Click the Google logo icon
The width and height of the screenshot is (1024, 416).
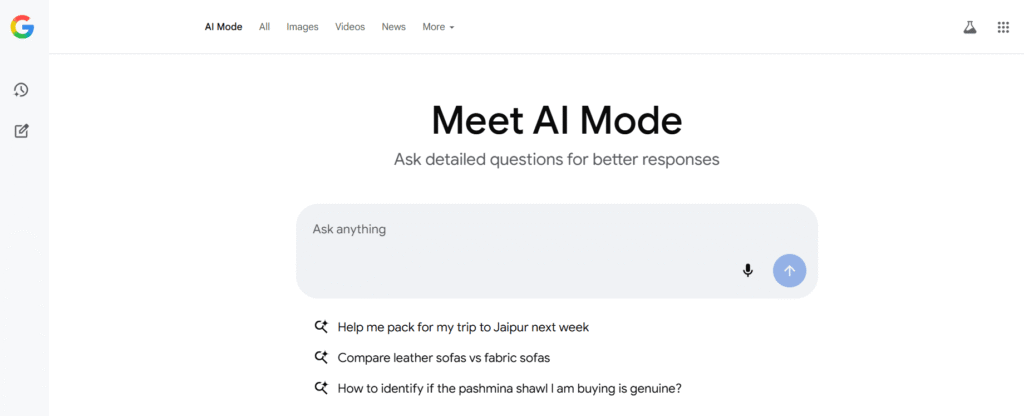pos(22,27)
